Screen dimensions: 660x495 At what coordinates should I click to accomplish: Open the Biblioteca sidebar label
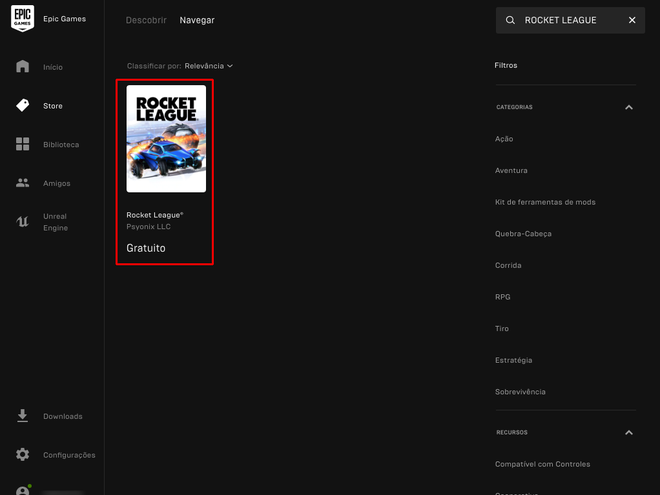pos(61,145)
